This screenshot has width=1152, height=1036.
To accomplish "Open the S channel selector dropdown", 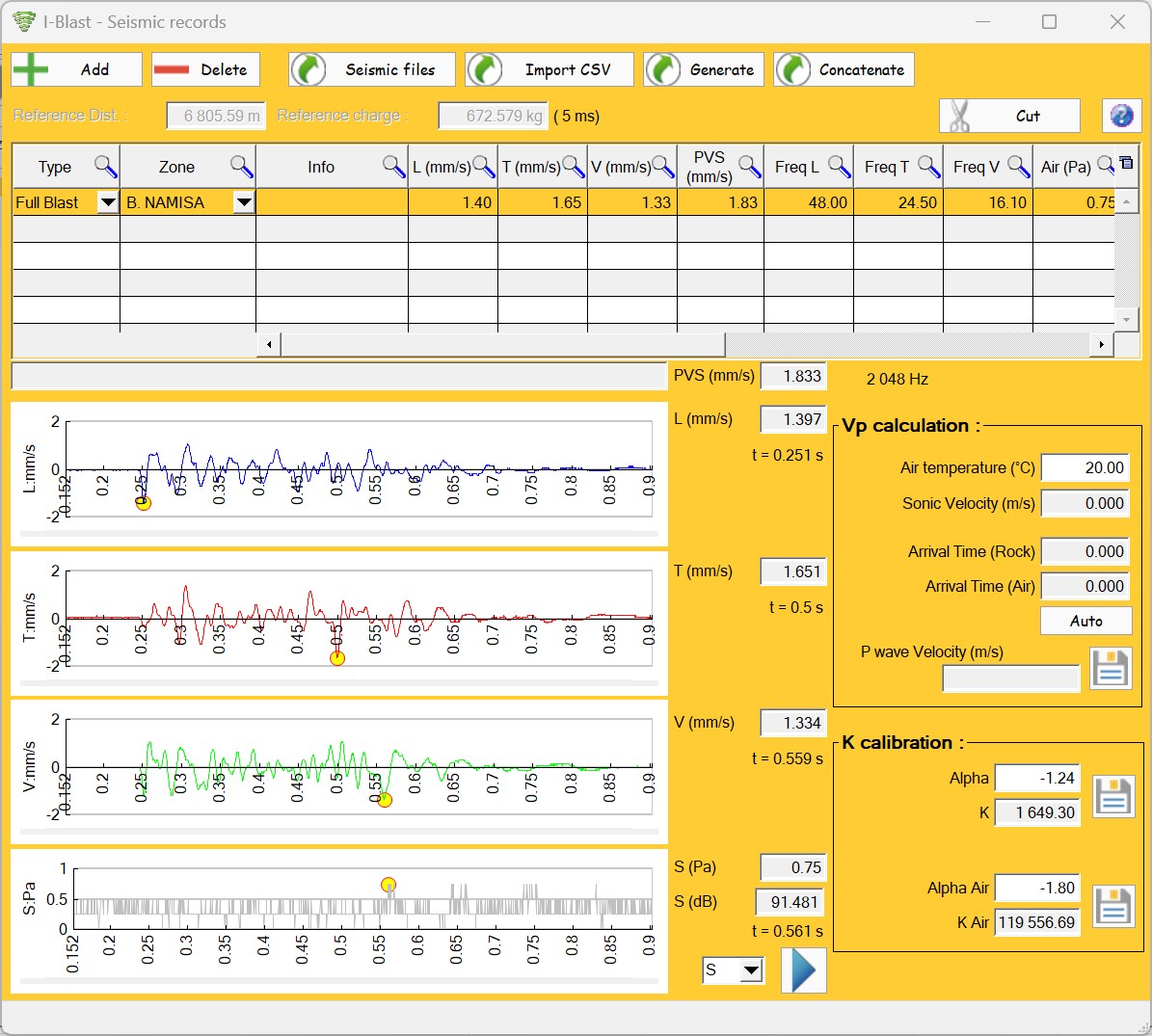I will click(x=751, y=970).
